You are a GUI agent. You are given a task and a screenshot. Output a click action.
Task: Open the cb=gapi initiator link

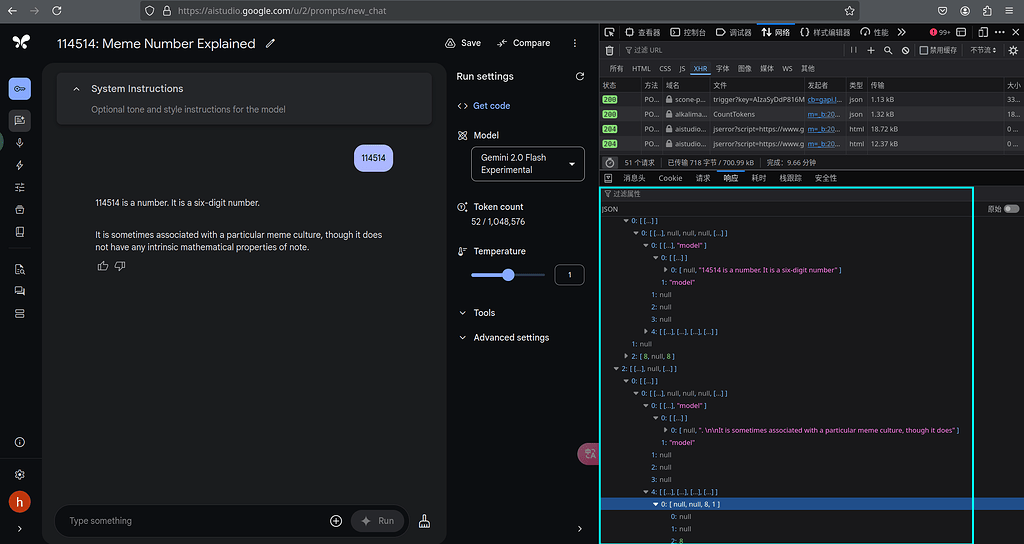[x=824, y=99]
